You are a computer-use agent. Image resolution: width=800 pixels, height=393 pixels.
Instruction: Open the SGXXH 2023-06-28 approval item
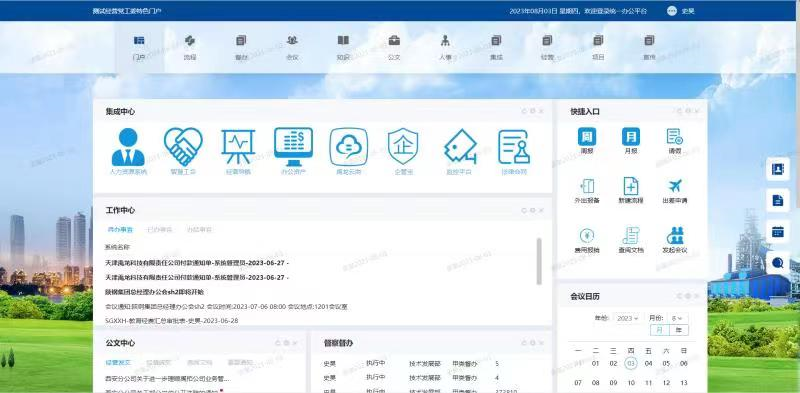click(x=171, y=320)
